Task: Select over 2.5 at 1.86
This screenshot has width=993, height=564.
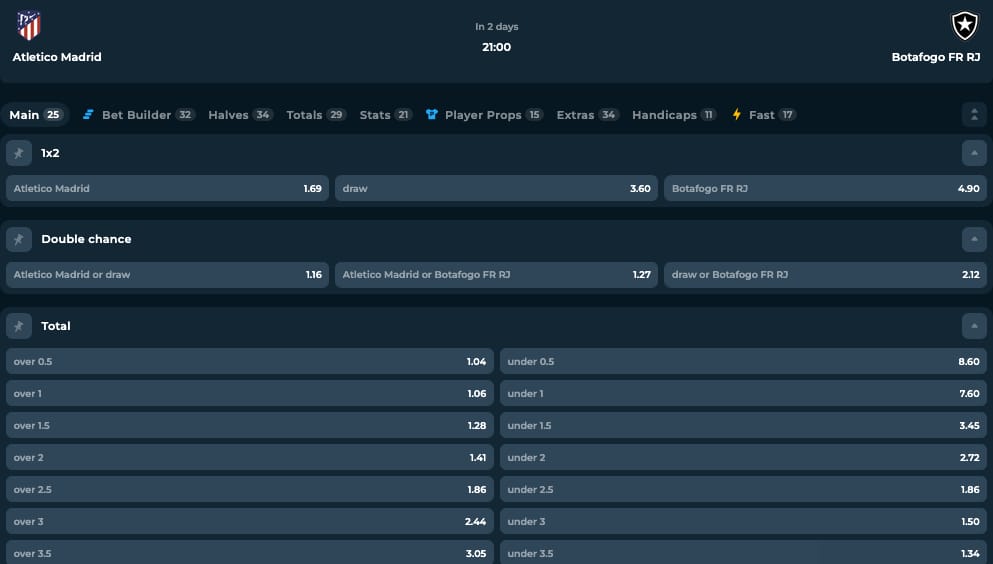Action: [x=250, y=489]
